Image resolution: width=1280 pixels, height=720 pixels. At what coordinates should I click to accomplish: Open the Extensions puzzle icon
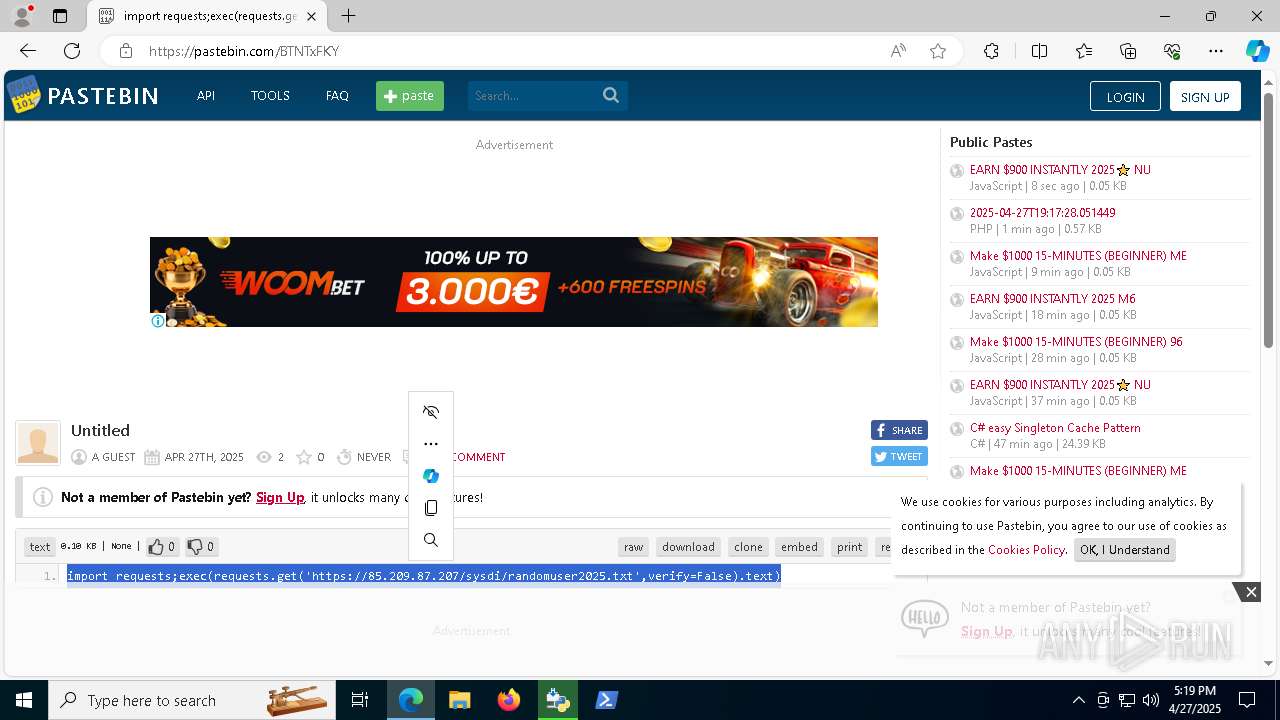tap(991, 51)
